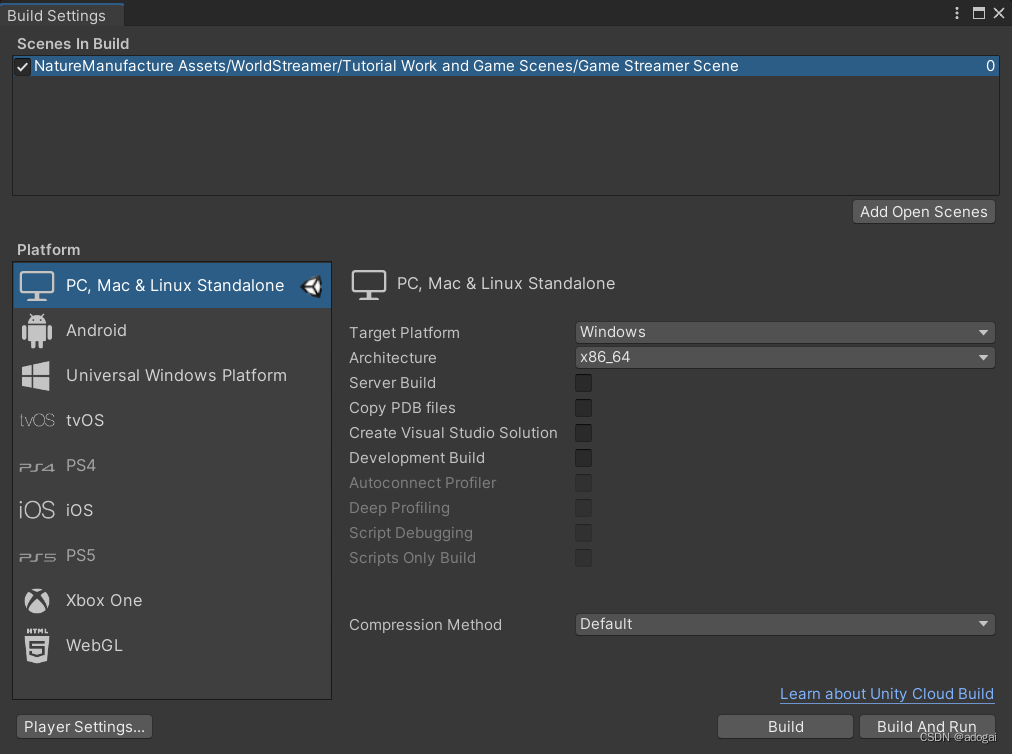This screenshot has width=1012, height=754.
Task: Select the Android platform entry
Action: point(172,331)
